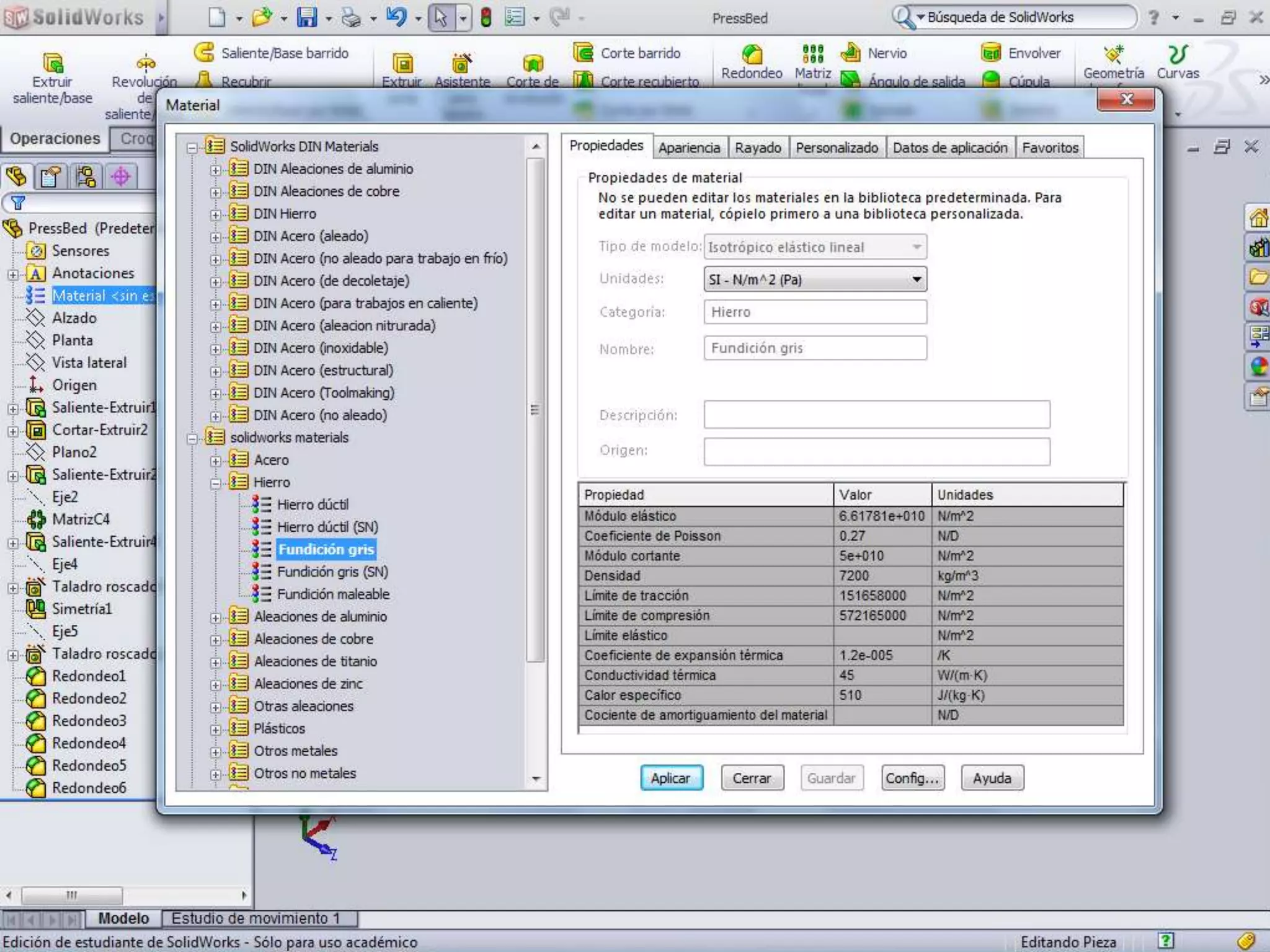The image size is (1270, 952).
Task: Select Fundición maleable material
Action: click(x=333, y=594)
